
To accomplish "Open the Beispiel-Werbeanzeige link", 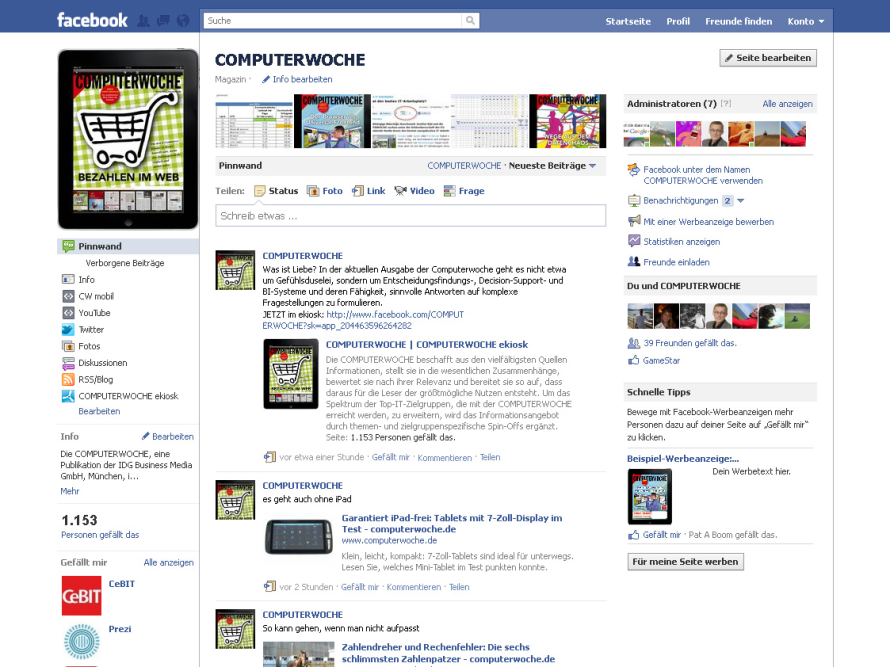I will click(x=683, y=459).
